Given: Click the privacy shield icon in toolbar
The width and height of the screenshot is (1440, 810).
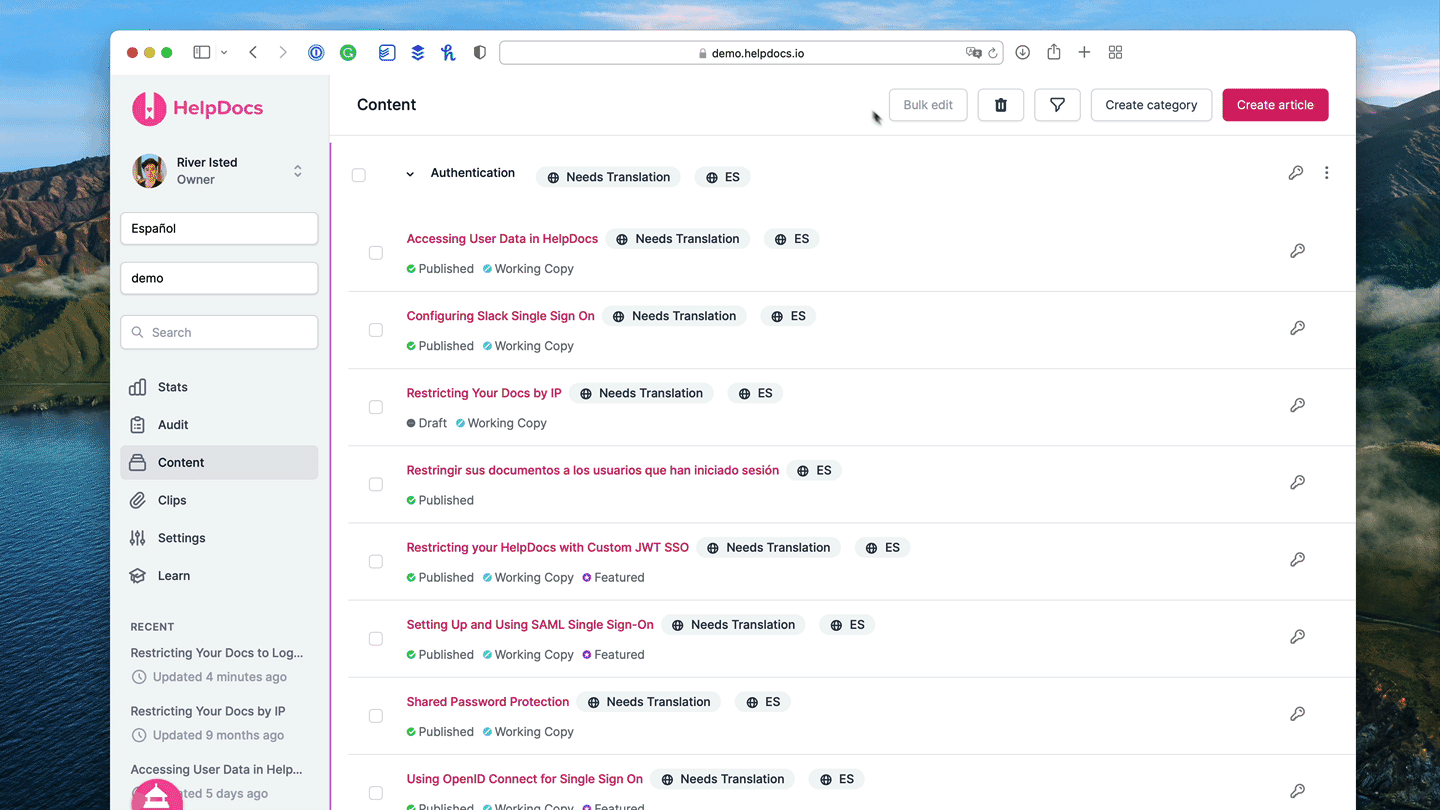Looking at the screenshot, I should 480,53.
